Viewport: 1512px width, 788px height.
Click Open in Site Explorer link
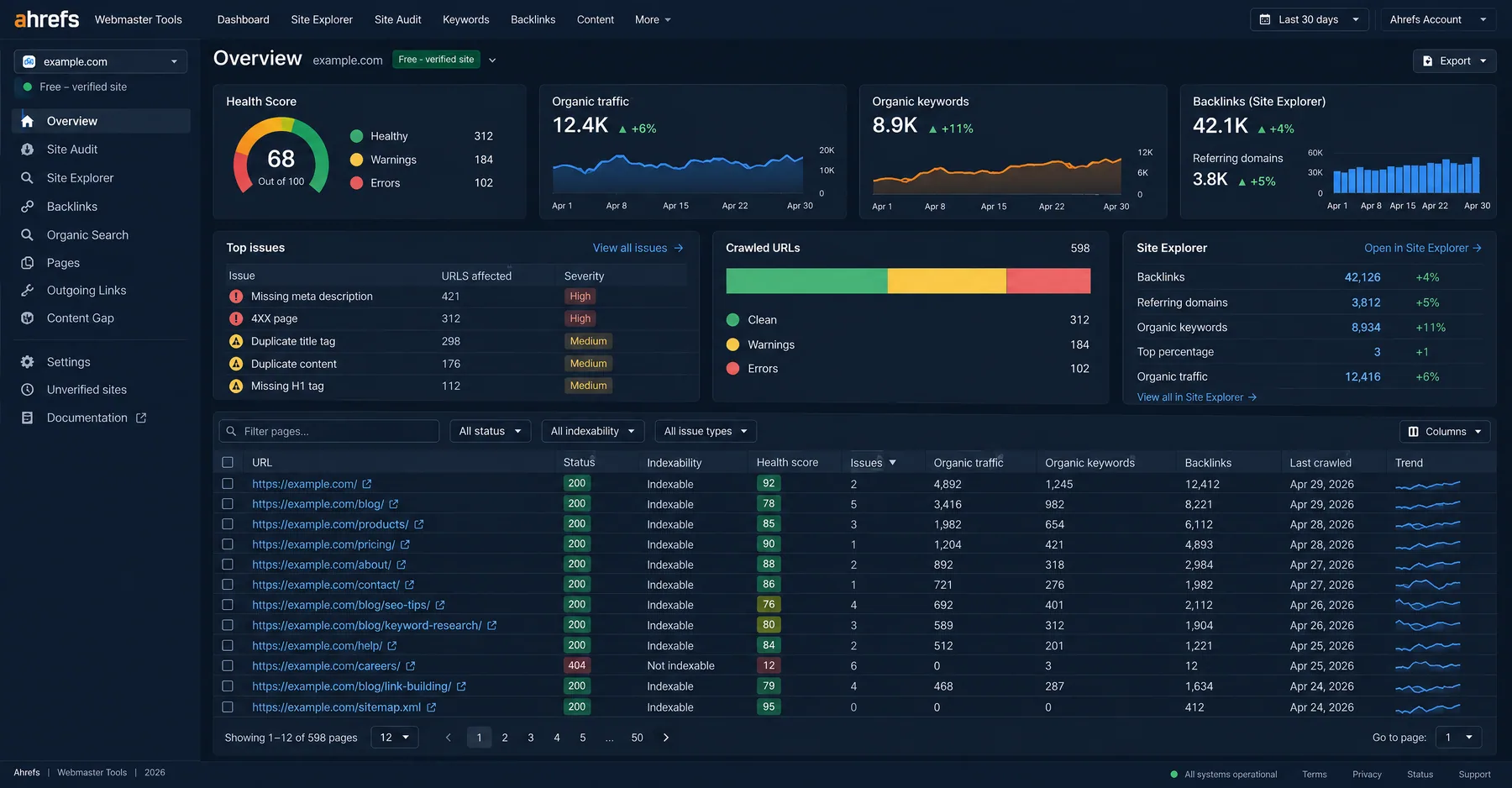tap(1423, 248)
